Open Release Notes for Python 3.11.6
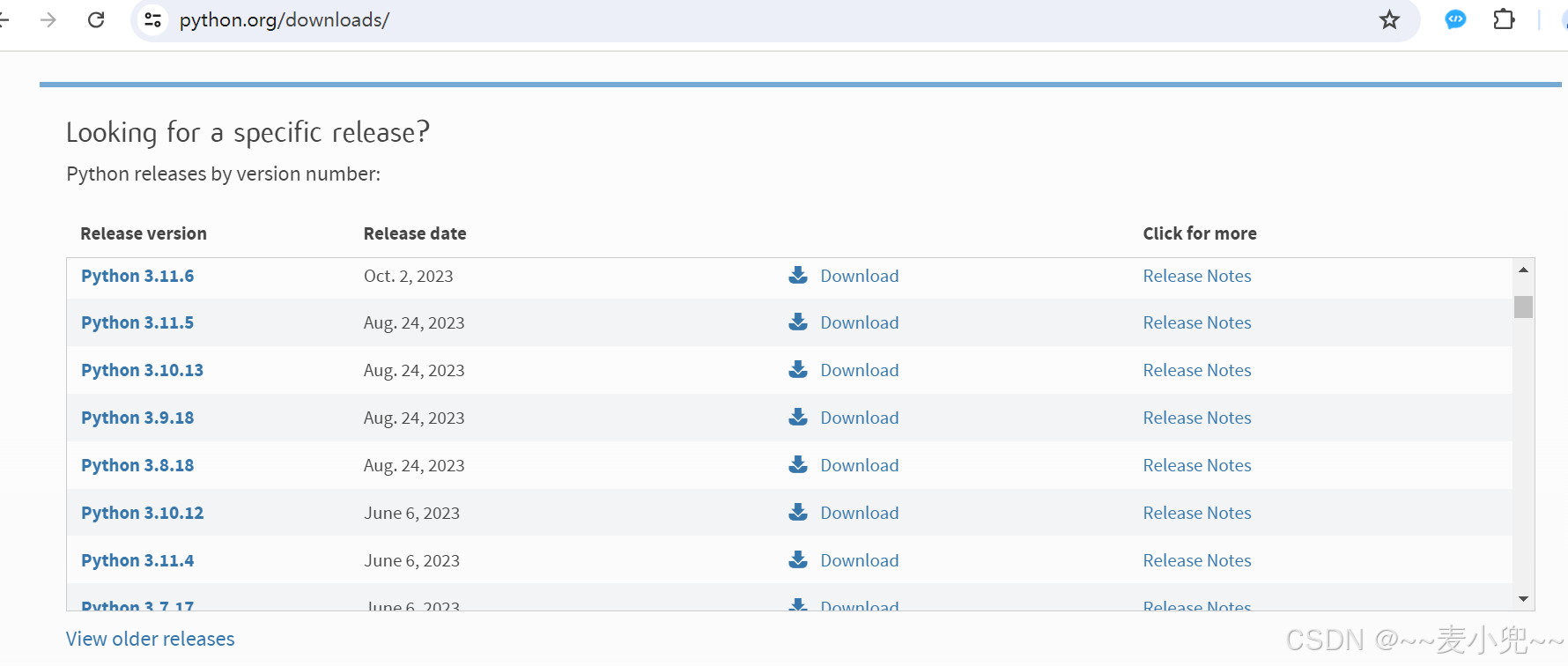The width and height of the screenshot is (1568, 666). click(x=1197, y=276)
